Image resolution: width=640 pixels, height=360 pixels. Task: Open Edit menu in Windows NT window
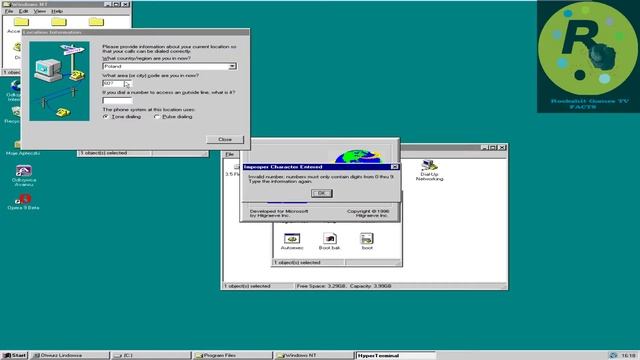(x=23, y=11)
